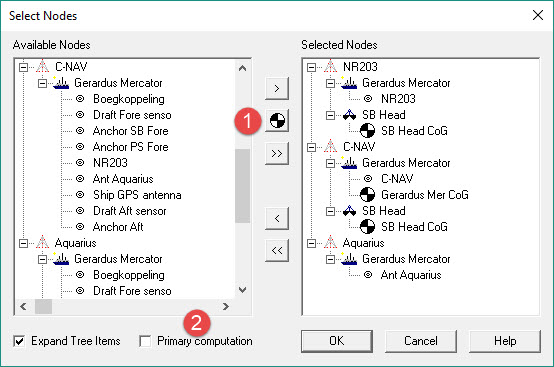Screen dimensions: 554x367
Task: Collapse the Aquarius node in Available Nodes
Action: coord(23,243)
